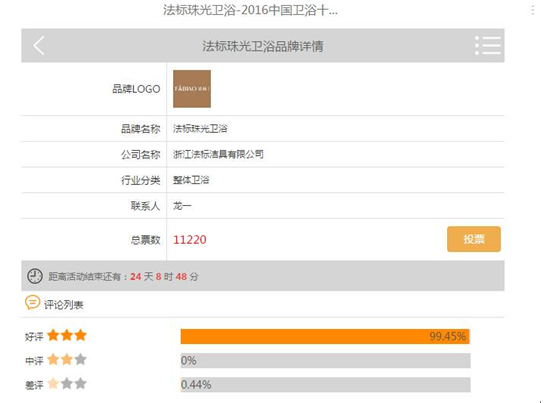Click the vote count 11220
This screenshot has width=553, height=403.
tap(190, 240)
